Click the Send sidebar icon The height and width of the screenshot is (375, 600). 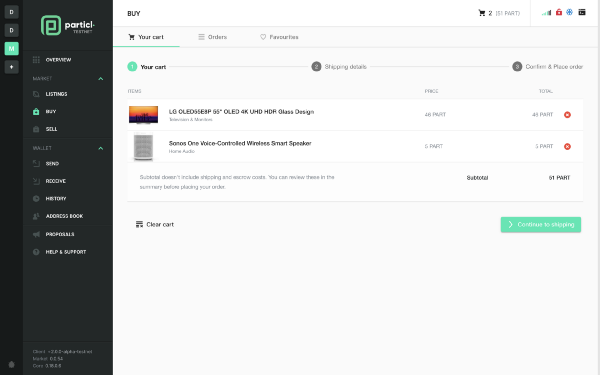[x=36, y=164]
